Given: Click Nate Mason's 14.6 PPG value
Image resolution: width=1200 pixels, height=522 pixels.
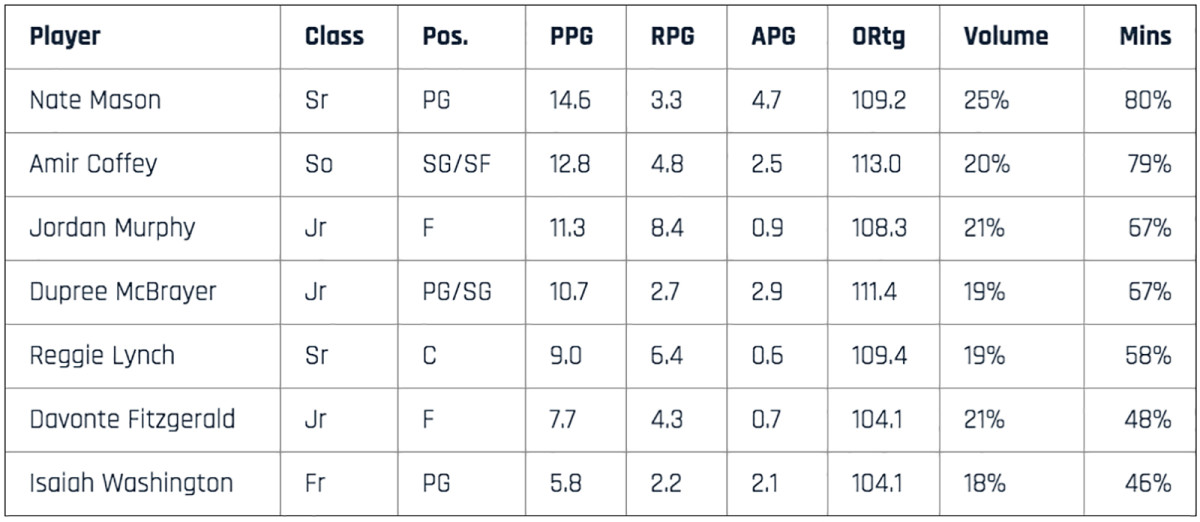Looking at the screenshot, I should 570,100.
